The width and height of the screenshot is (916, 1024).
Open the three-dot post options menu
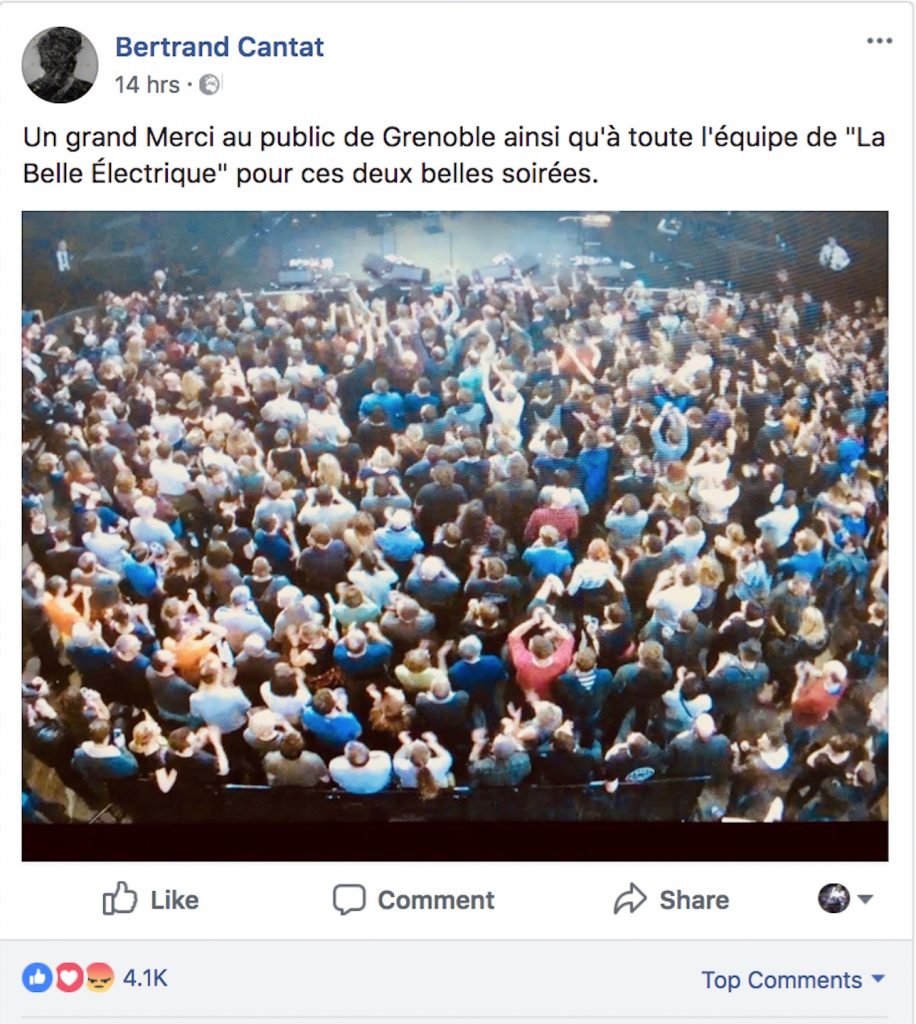tap(879, 41)
